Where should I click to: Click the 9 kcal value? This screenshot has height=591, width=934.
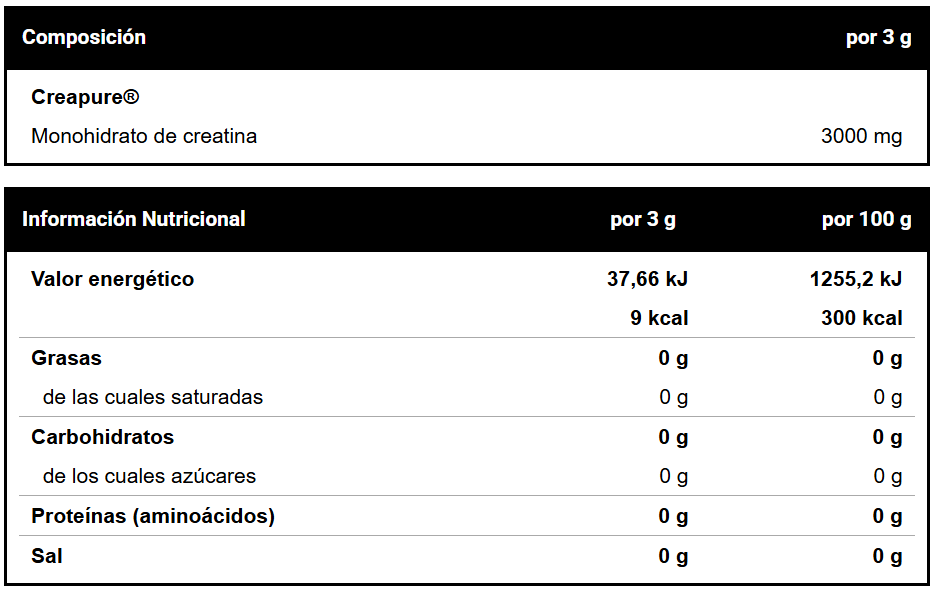[x=659, y=319]
